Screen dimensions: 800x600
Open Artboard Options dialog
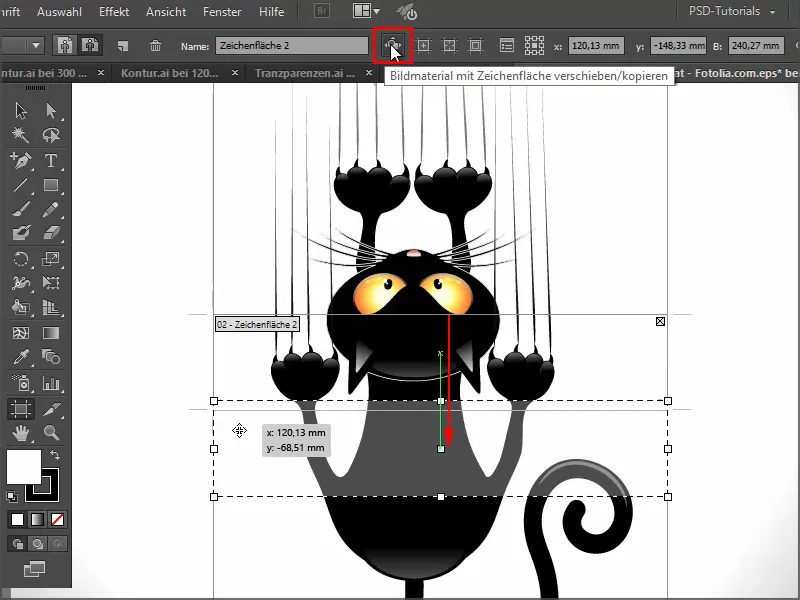pos(507,45)
